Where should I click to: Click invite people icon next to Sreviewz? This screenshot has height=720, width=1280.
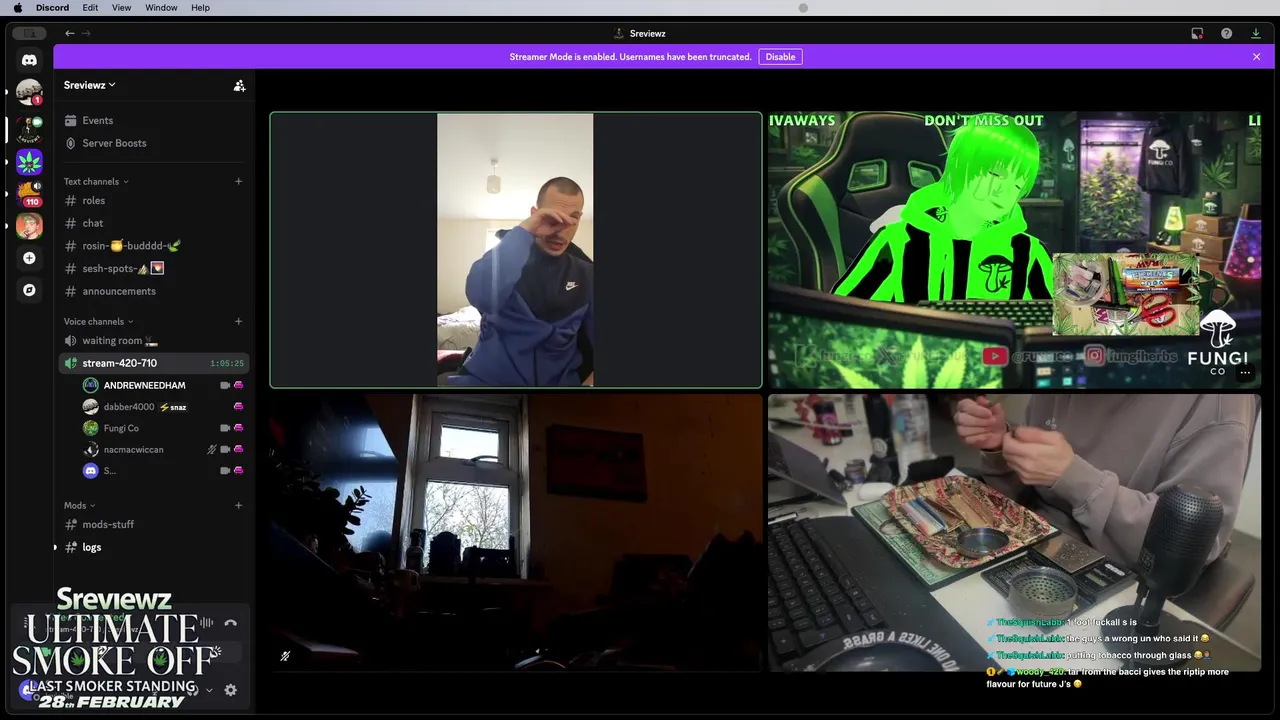pyautogui.click(x=239, y=86)
